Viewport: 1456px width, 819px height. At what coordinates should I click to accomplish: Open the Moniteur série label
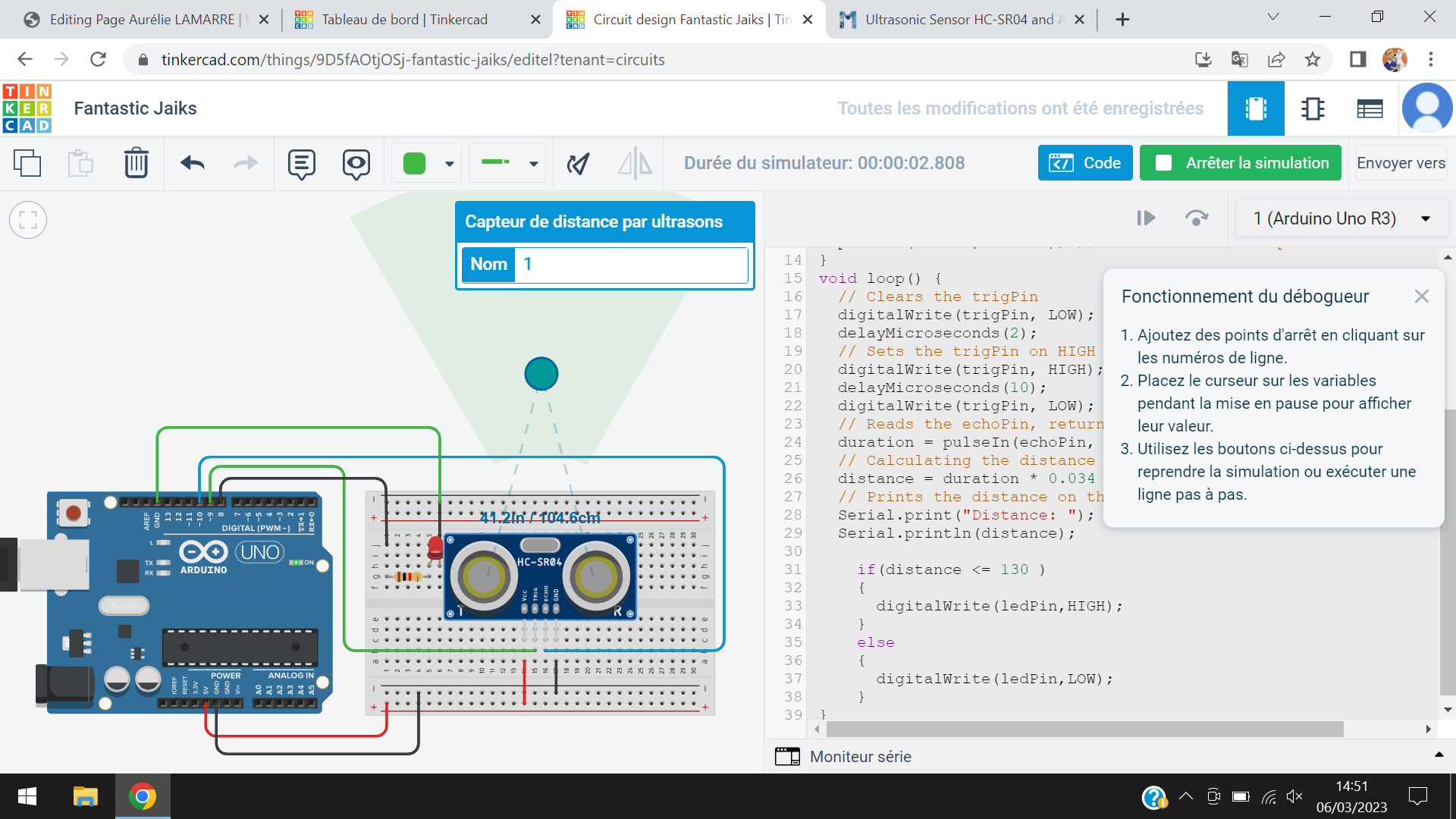pos(860,757)
